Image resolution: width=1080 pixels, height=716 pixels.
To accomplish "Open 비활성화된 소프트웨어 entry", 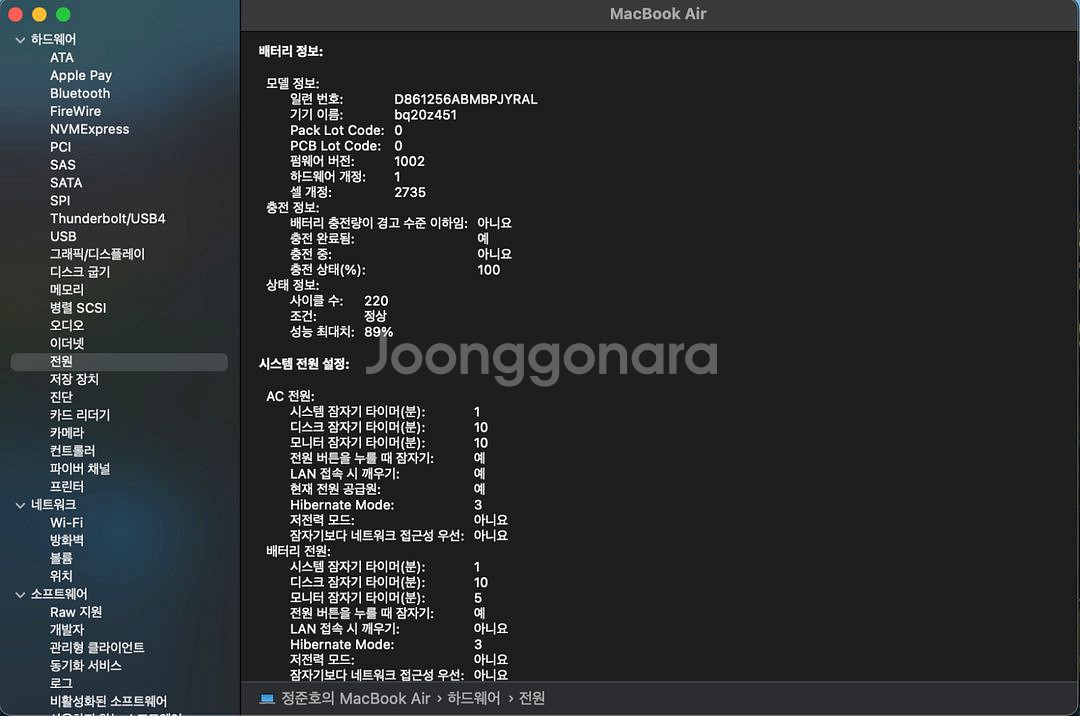I will pyautogui.click(x=108, y=702).
